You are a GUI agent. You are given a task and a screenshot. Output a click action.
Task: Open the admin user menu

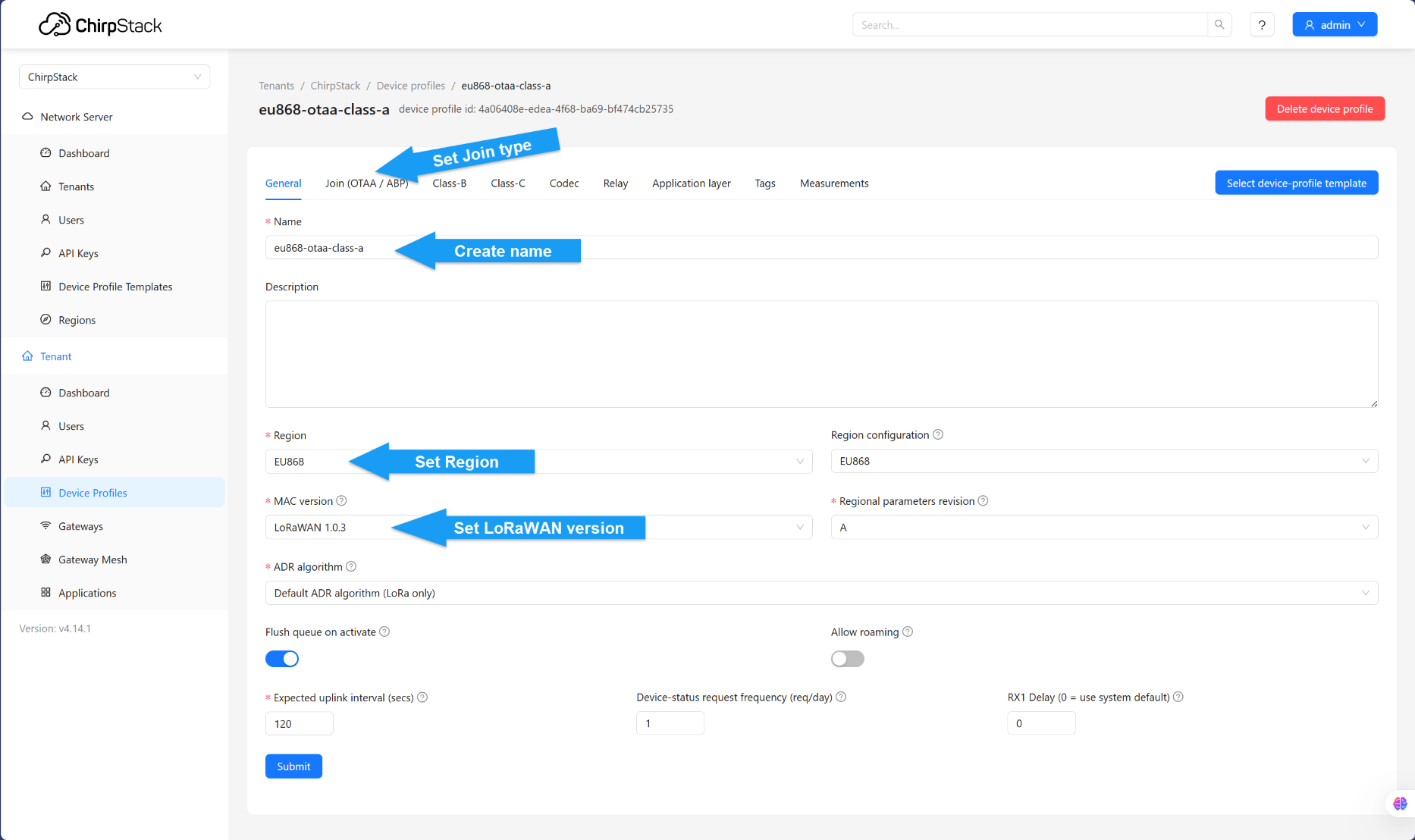[1335, 24]
